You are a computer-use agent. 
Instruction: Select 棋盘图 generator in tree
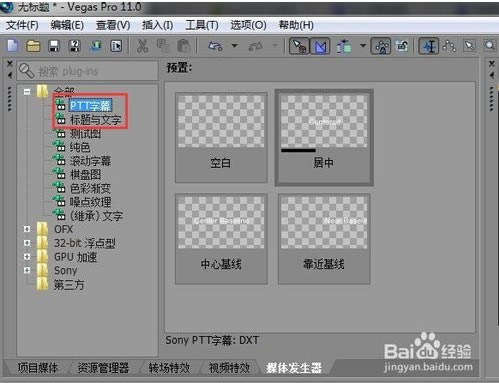pos(85,175)
